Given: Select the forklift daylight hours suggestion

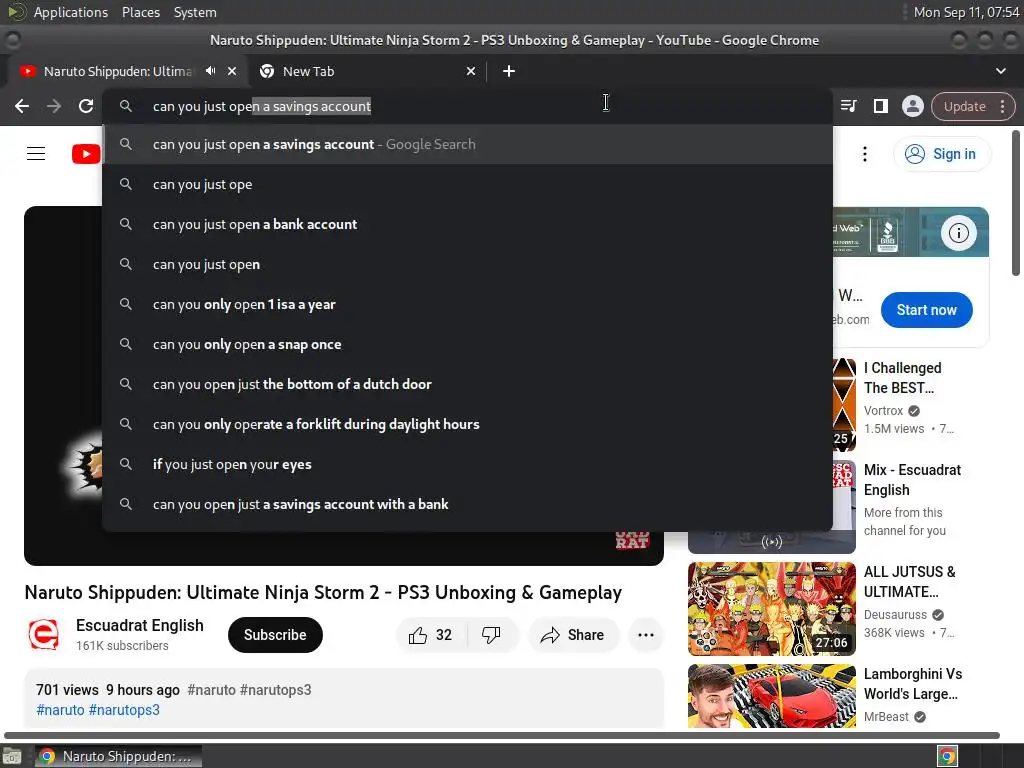Looking at the screenshot, I should coord(468,424).
